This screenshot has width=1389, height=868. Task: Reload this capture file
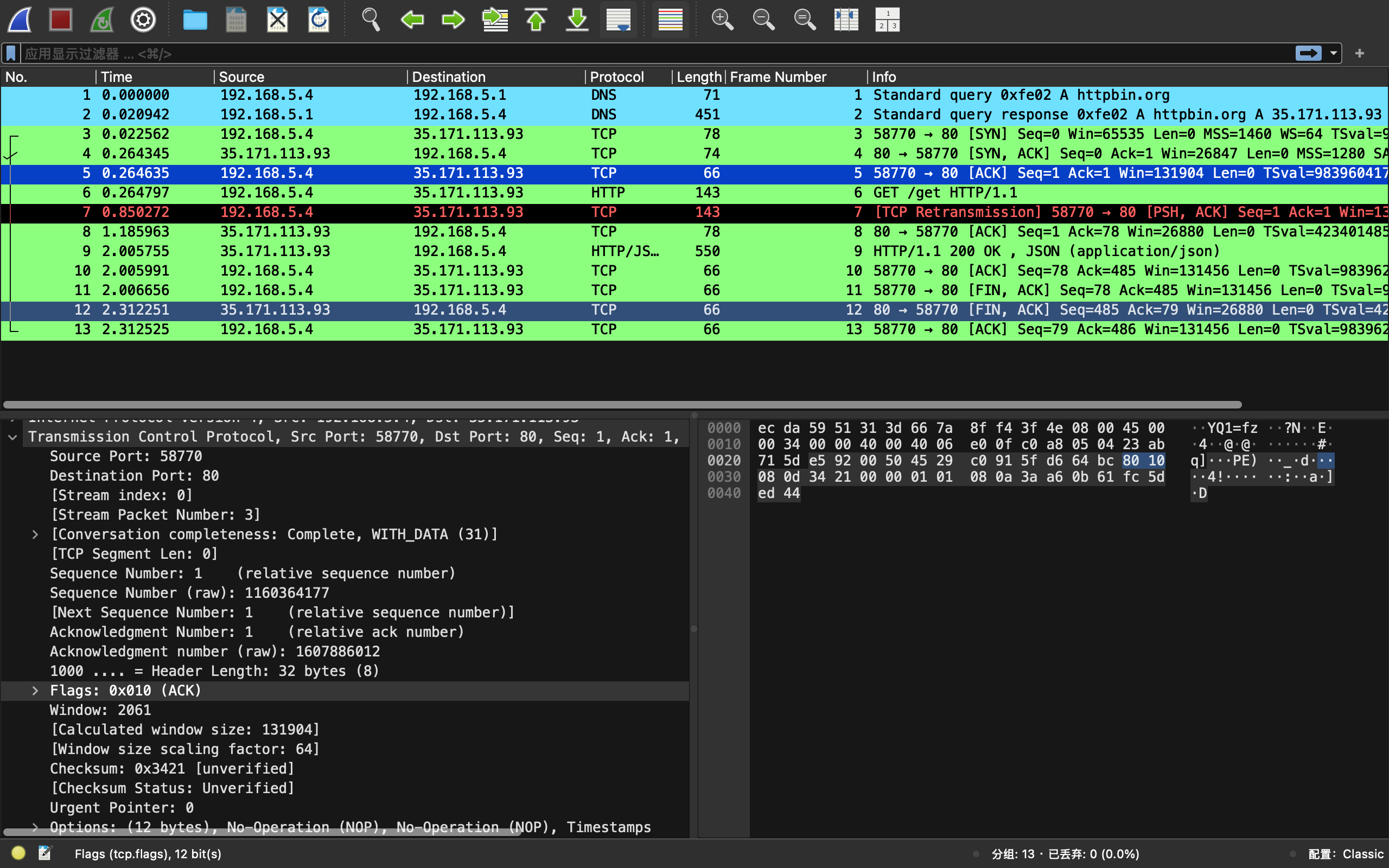click(319, 20)
